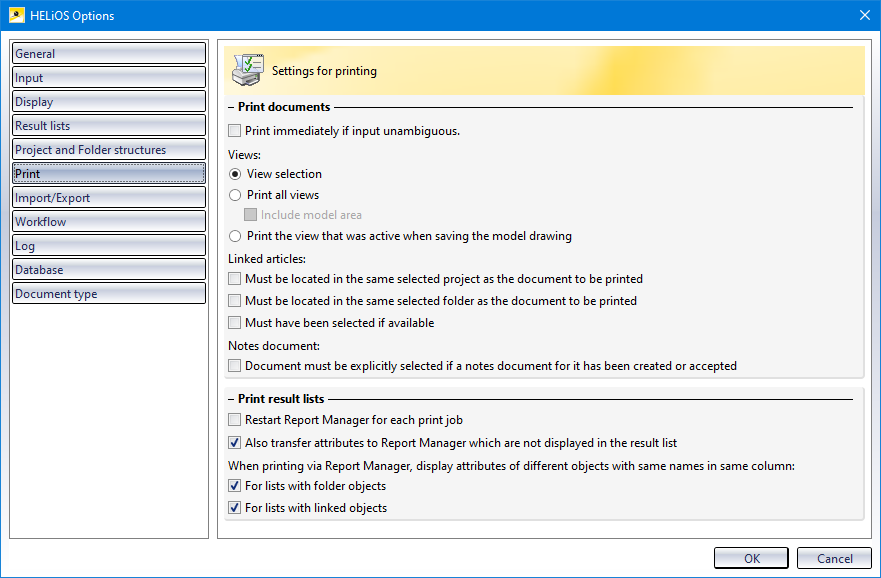Open the Workflow category

(109, 221)
